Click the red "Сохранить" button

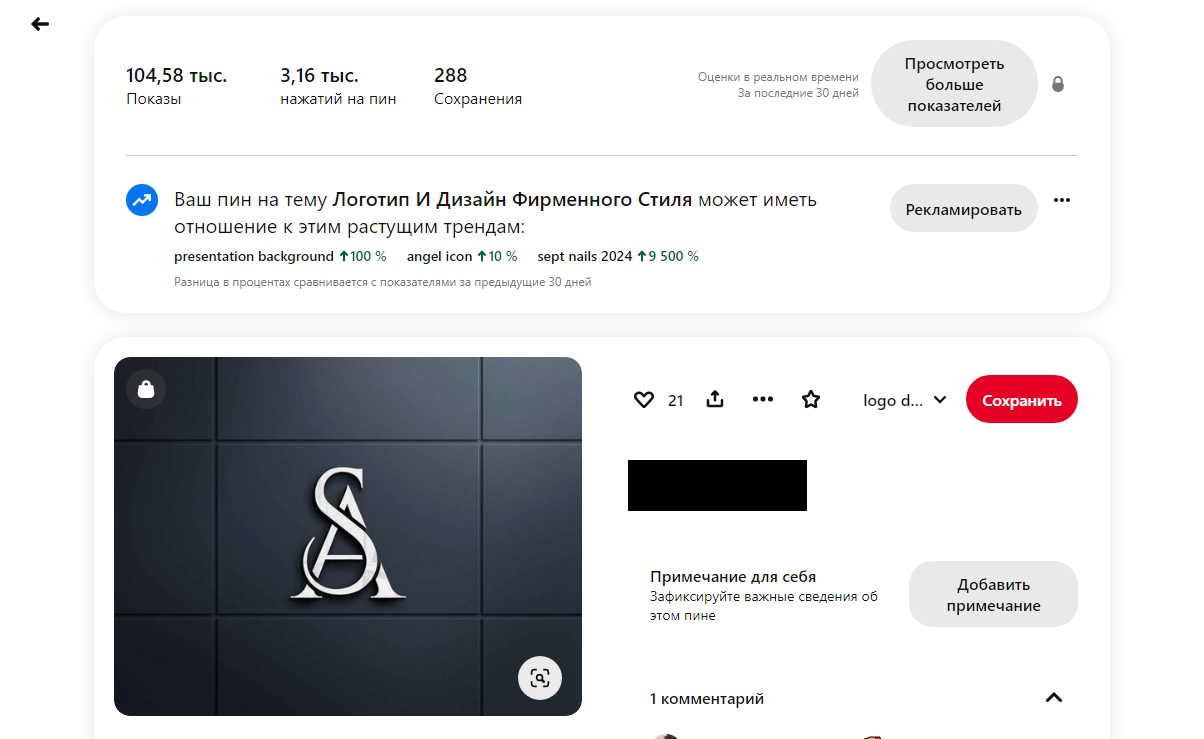1022,399
